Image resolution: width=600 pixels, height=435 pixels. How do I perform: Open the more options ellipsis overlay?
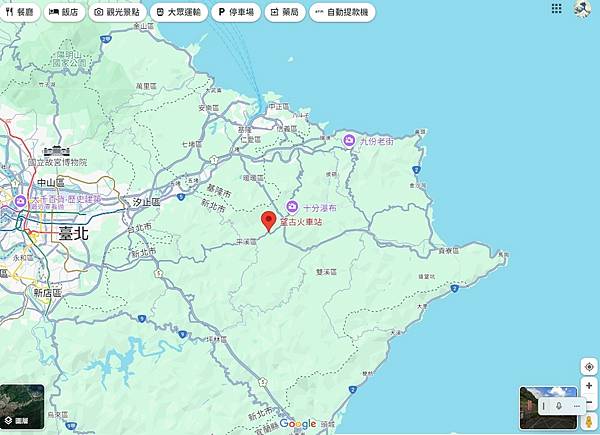577,406
